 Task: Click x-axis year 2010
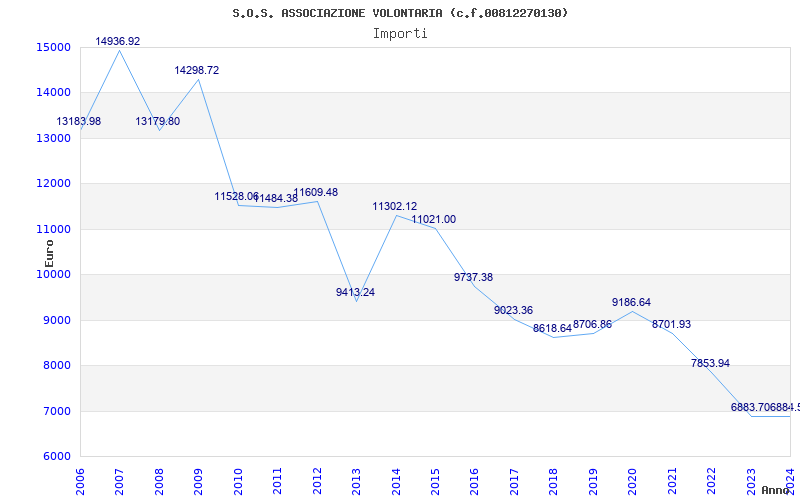238,482
